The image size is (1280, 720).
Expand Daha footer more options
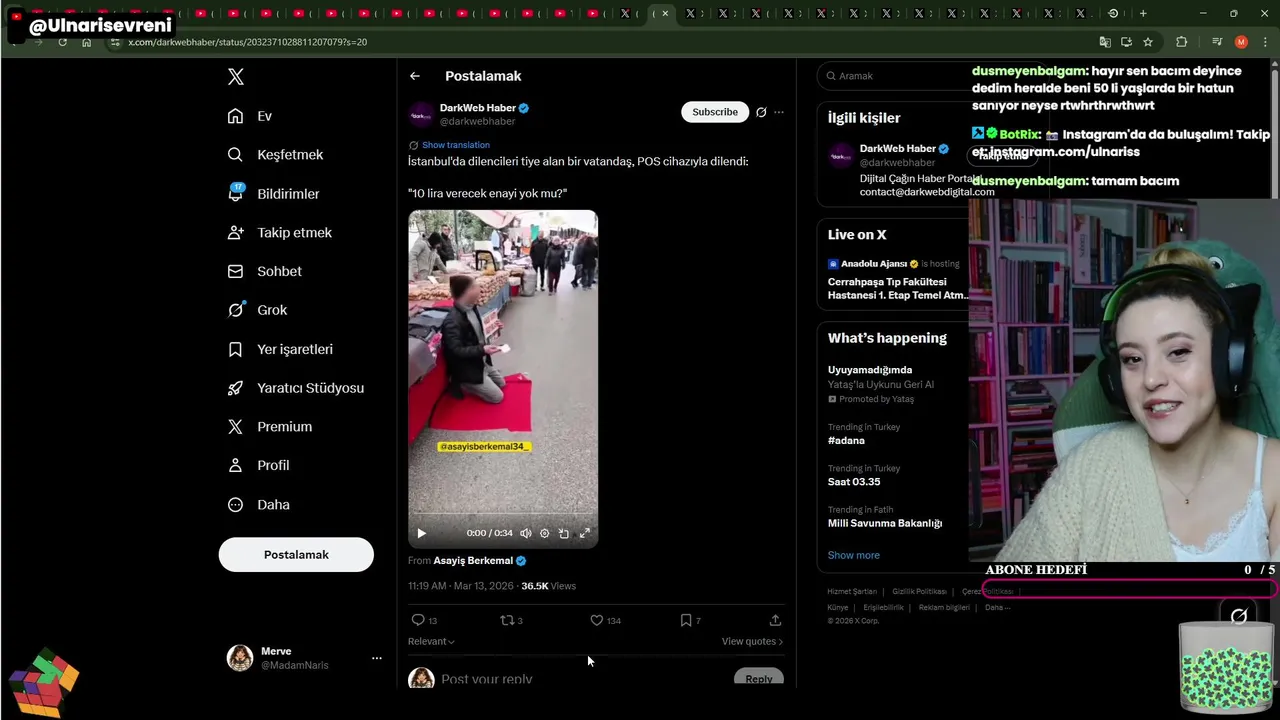coord(997,607)
